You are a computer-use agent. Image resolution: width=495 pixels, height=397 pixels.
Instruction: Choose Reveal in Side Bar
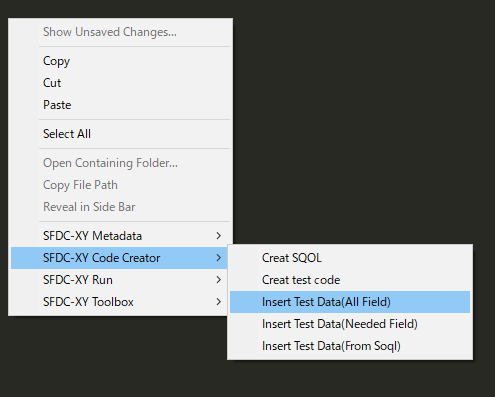point(120,207)
